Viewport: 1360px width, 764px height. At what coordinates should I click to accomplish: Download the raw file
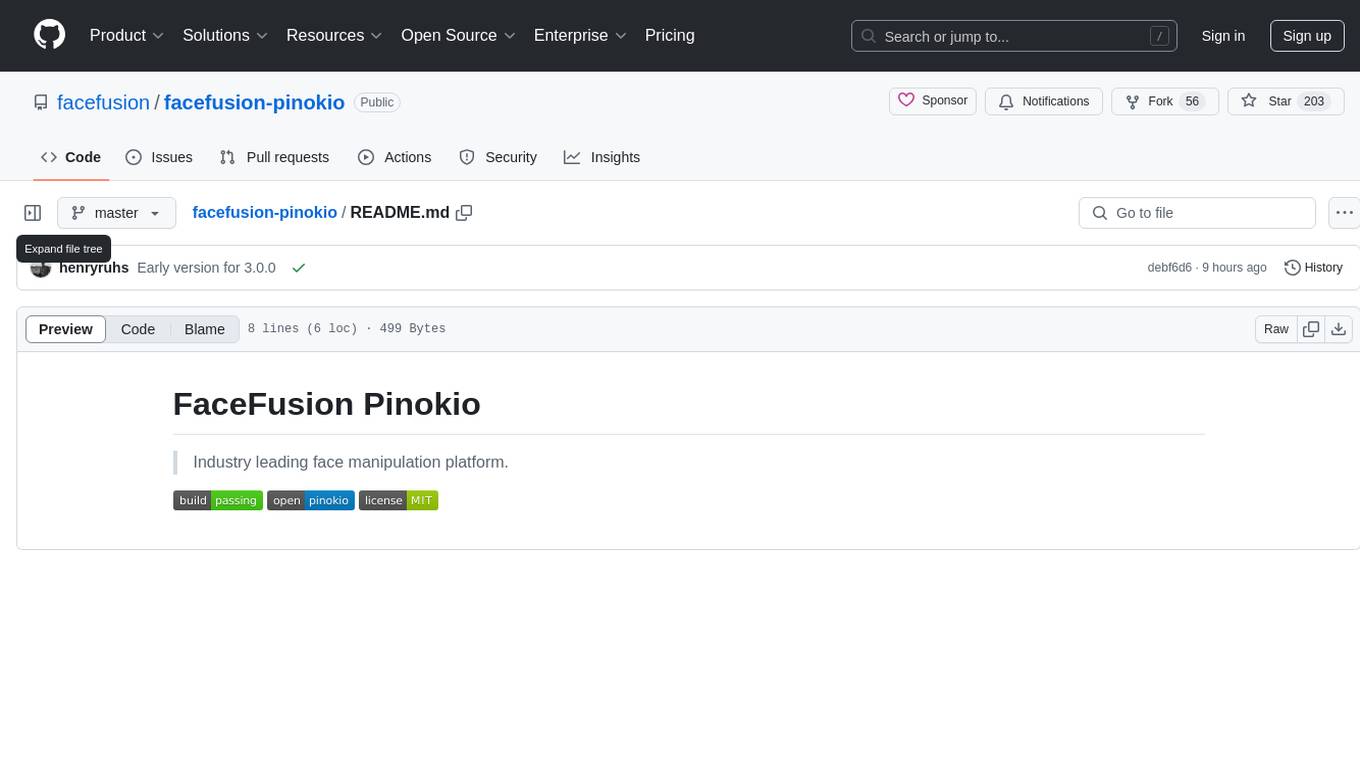tap(1339, 329)
